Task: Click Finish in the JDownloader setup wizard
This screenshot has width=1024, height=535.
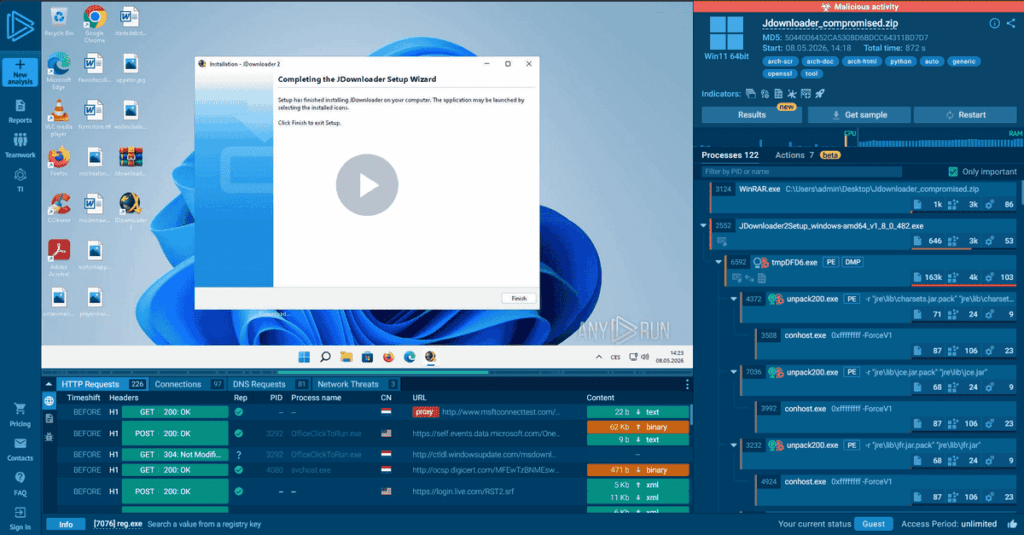Action: click(x=519, y=299)
